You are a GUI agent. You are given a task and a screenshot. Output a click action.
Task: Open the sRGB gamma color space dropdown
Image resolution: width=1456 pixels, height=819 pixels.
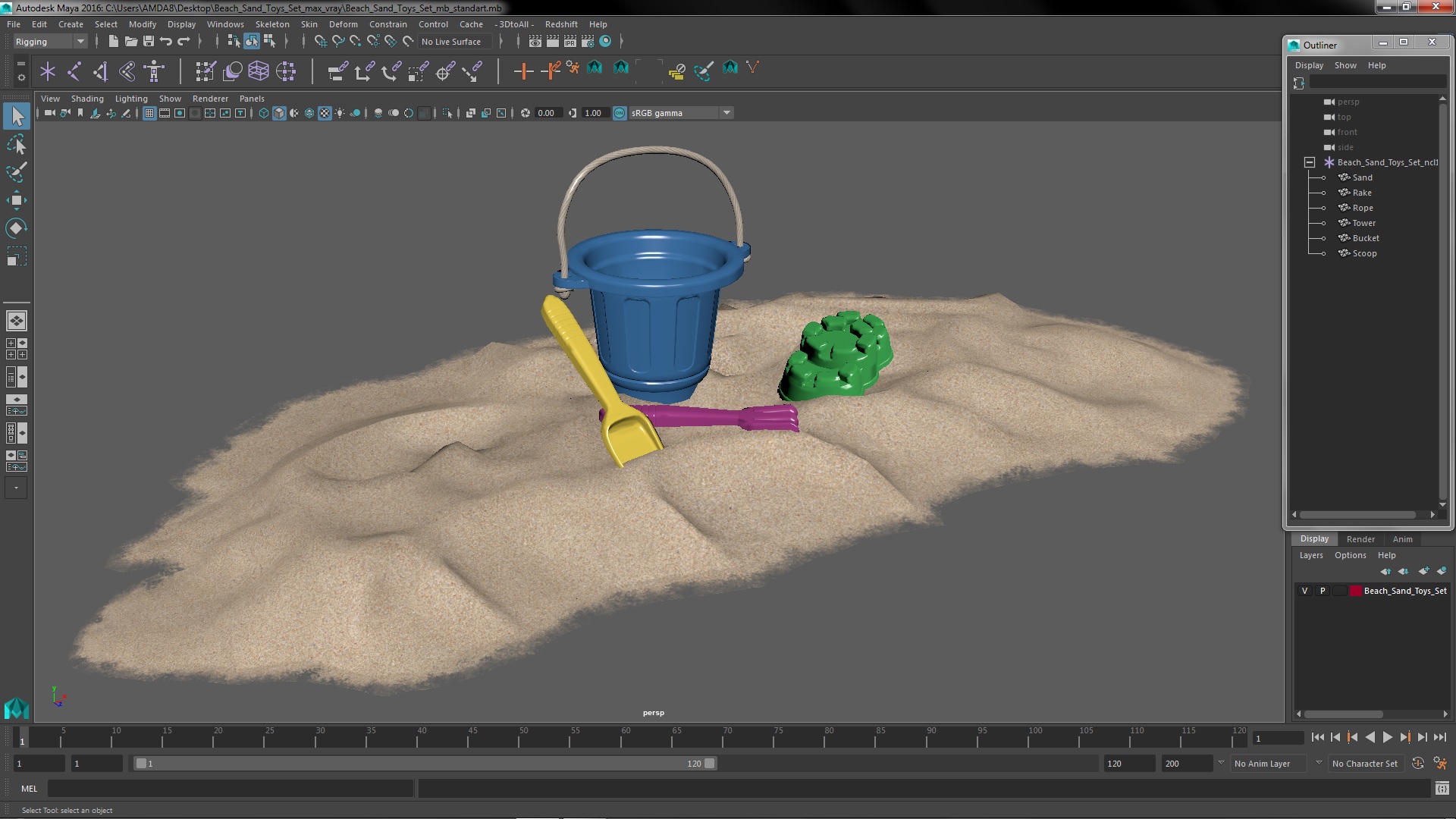pos(726,113)
